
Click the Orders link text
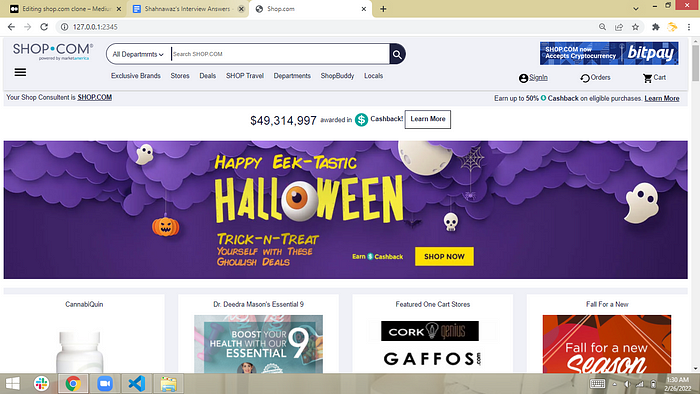pyautogui.click(x=600, y=77)
